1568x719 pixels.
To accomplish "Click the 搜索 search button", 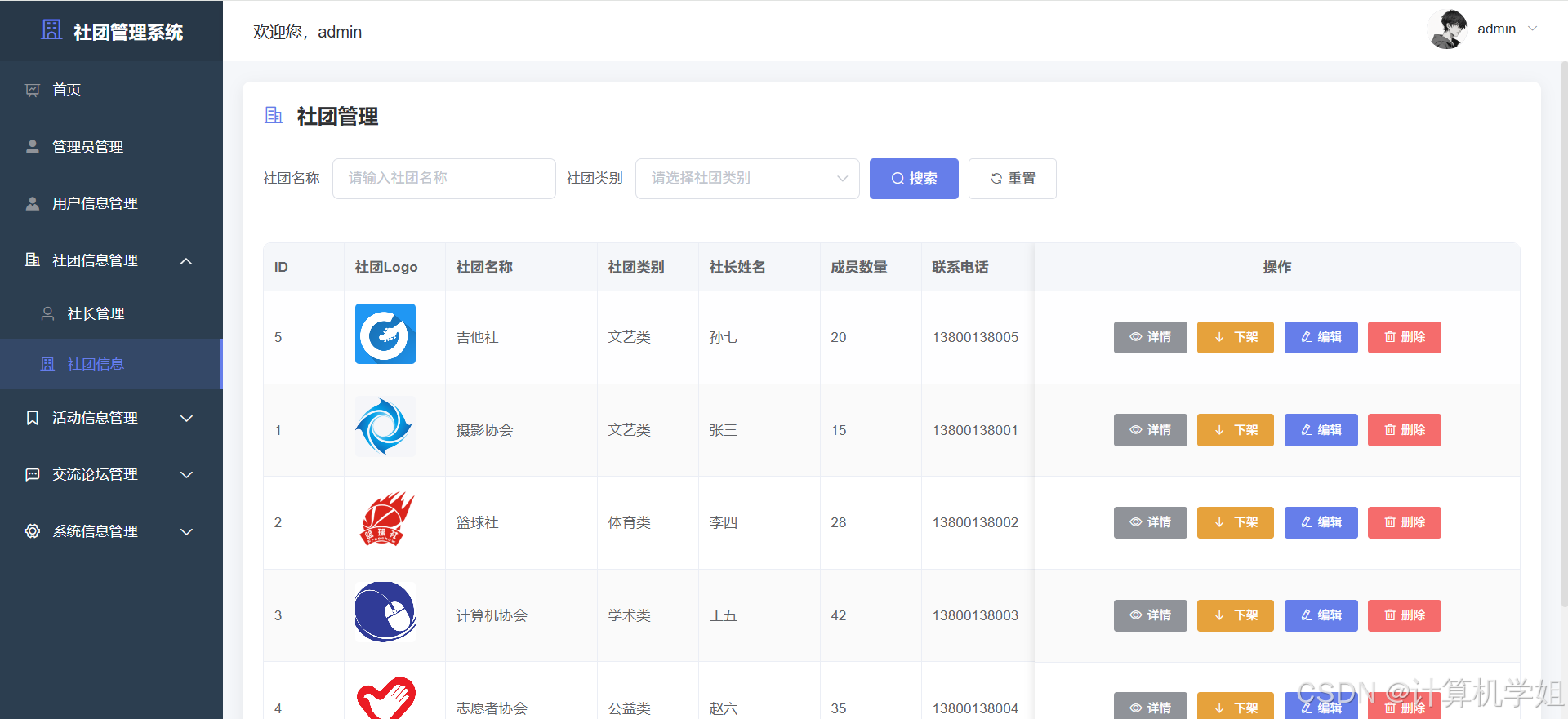I will pos(914,179).
